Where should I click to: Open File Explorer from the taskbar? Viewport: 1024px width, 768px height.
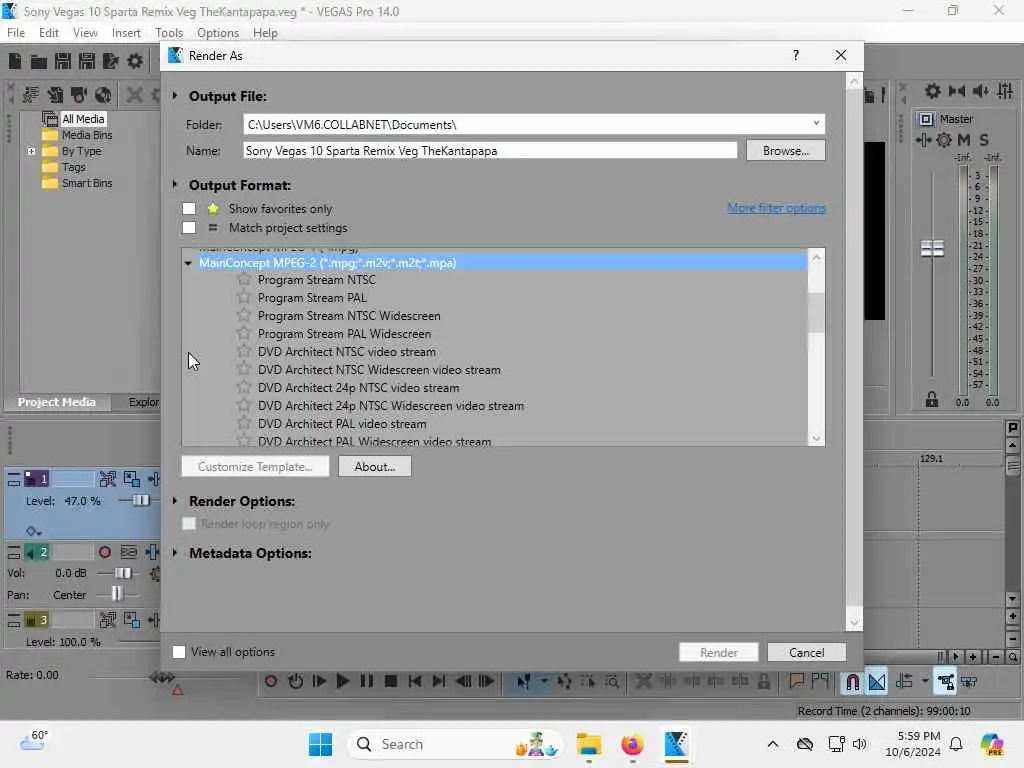[x=588, y=744]
